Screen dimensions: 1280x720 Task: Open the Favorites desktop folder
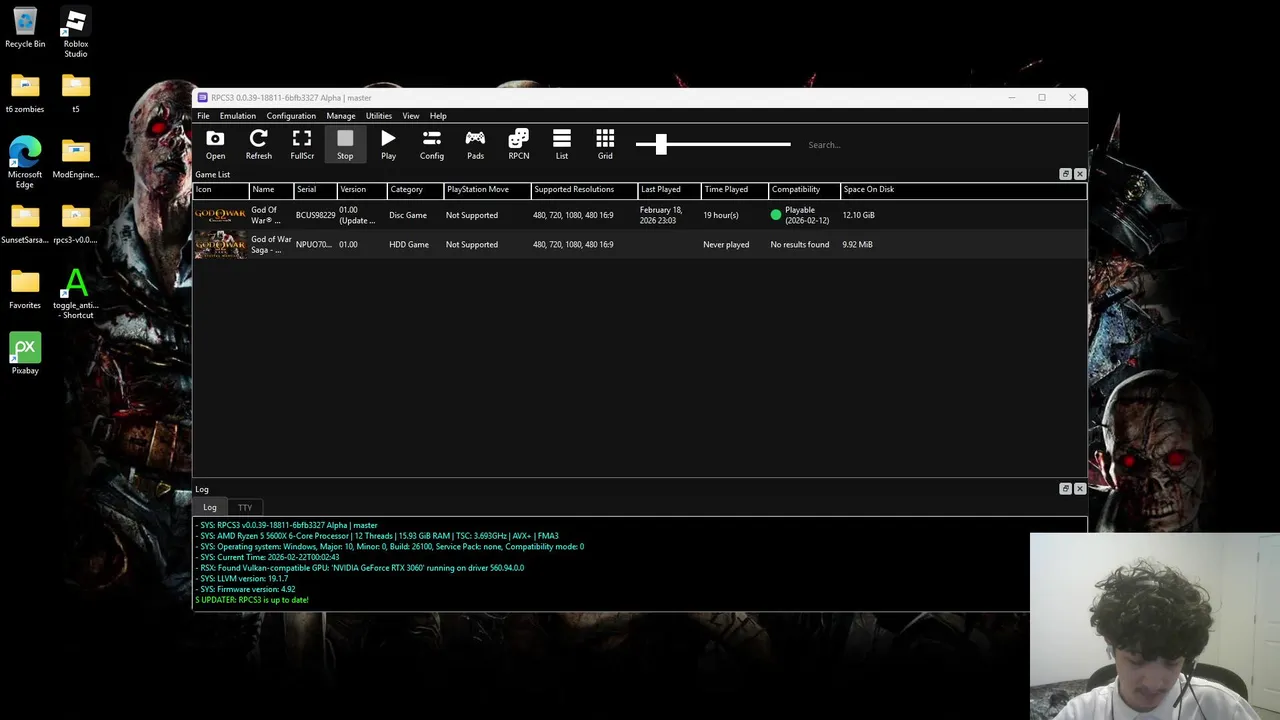click(25, 289)
